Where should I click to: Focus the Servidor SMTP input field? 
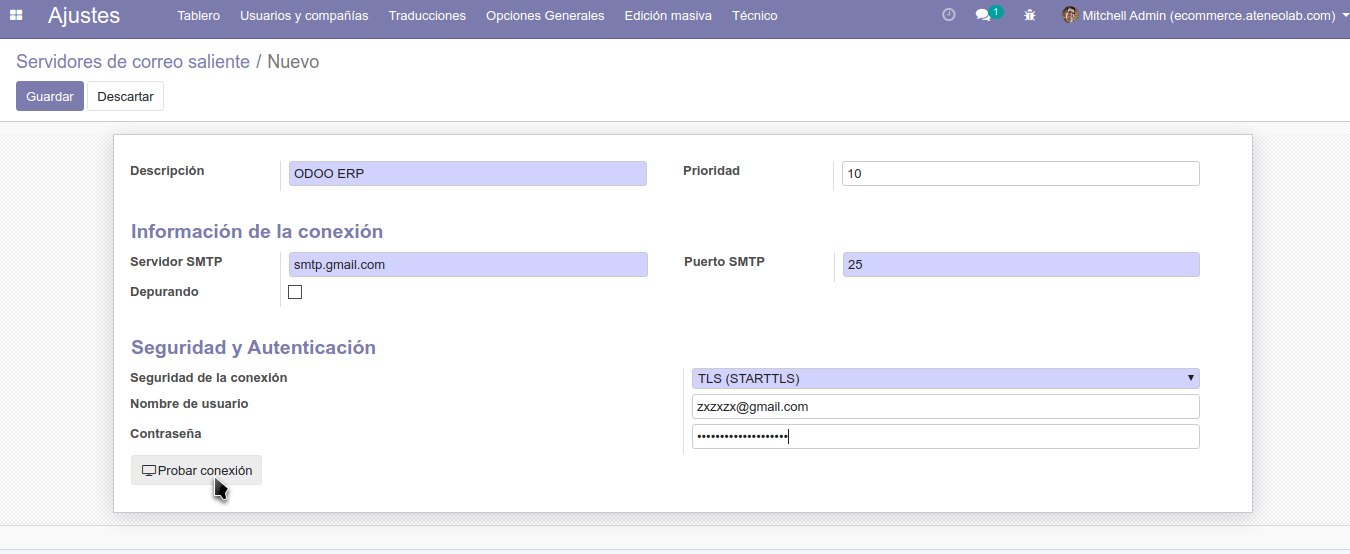pyautogui.click(x=468, y=264)
